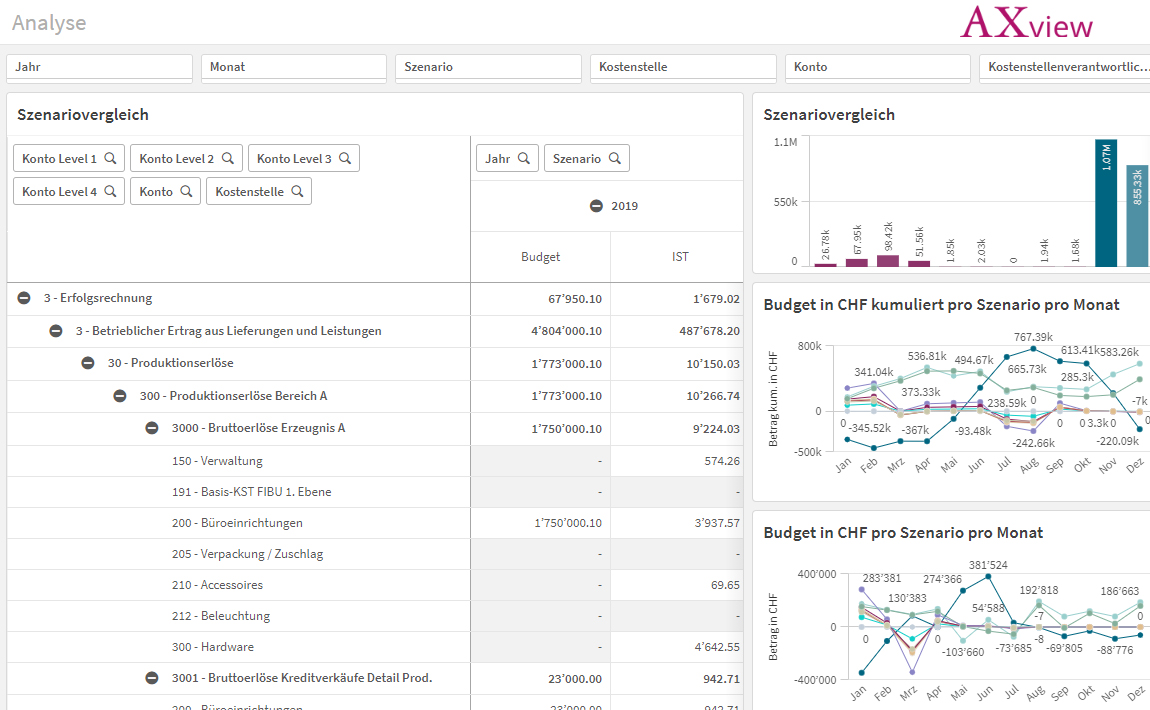Click search icon on Kostenstelle dimension button

pyautogui.click(x=297, y=191)
